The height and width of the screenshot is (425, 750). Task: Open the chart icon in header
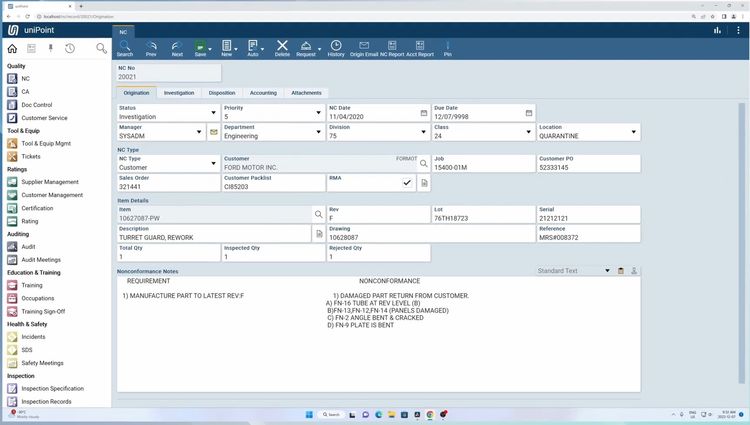[x=717, y=30]
